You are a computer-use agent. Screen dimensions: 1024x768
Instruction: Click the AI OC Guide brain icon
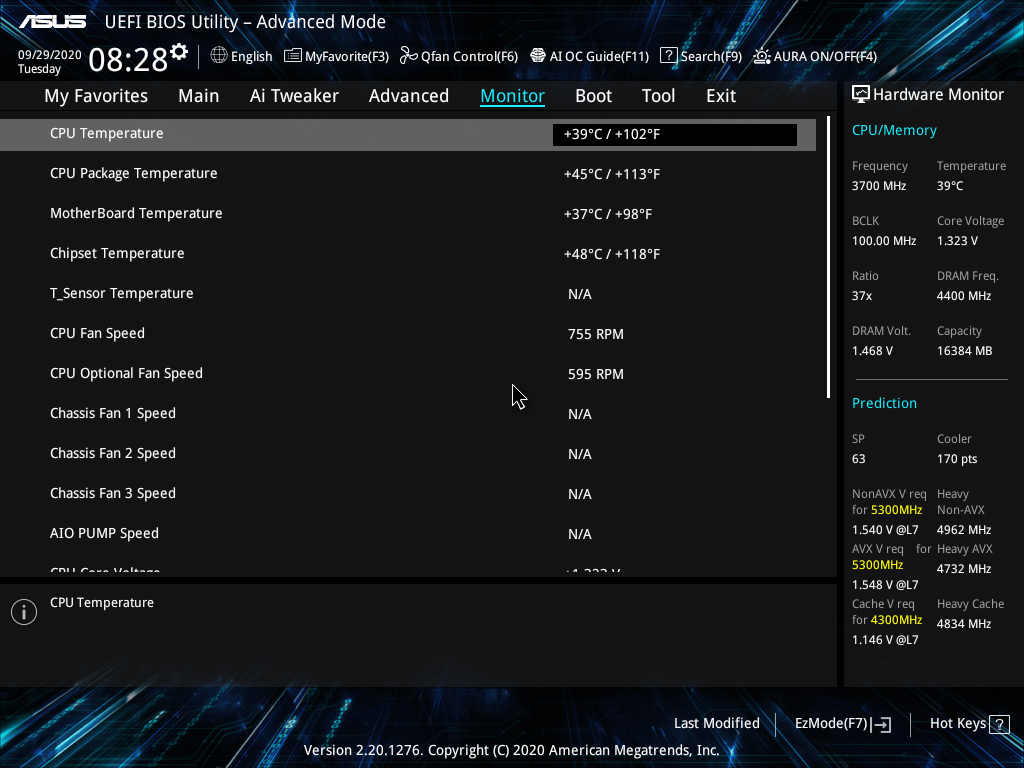click(x=537, y=56)
